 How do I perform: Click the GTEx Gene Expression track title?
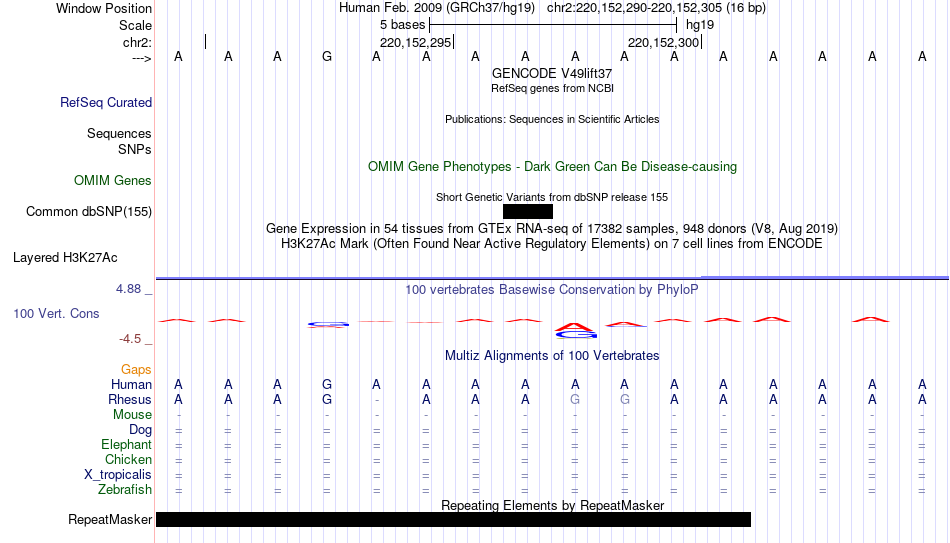point(552,228)
